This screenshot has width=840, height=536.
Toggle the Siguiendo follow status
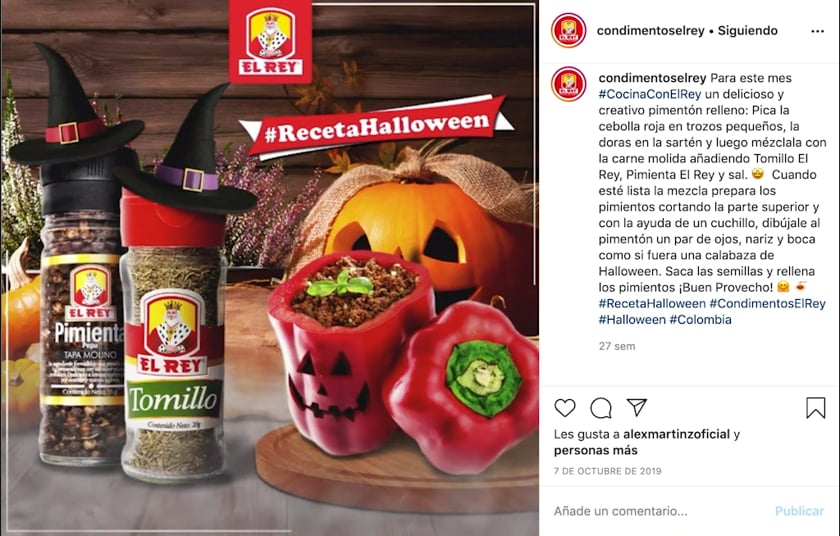pos(747,31)
